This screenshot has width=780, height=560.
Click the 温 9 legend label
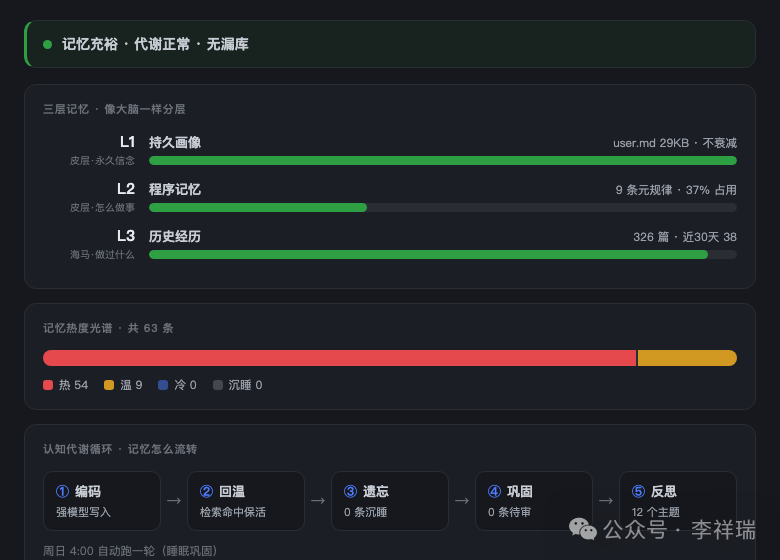click(x=131, y=385)
